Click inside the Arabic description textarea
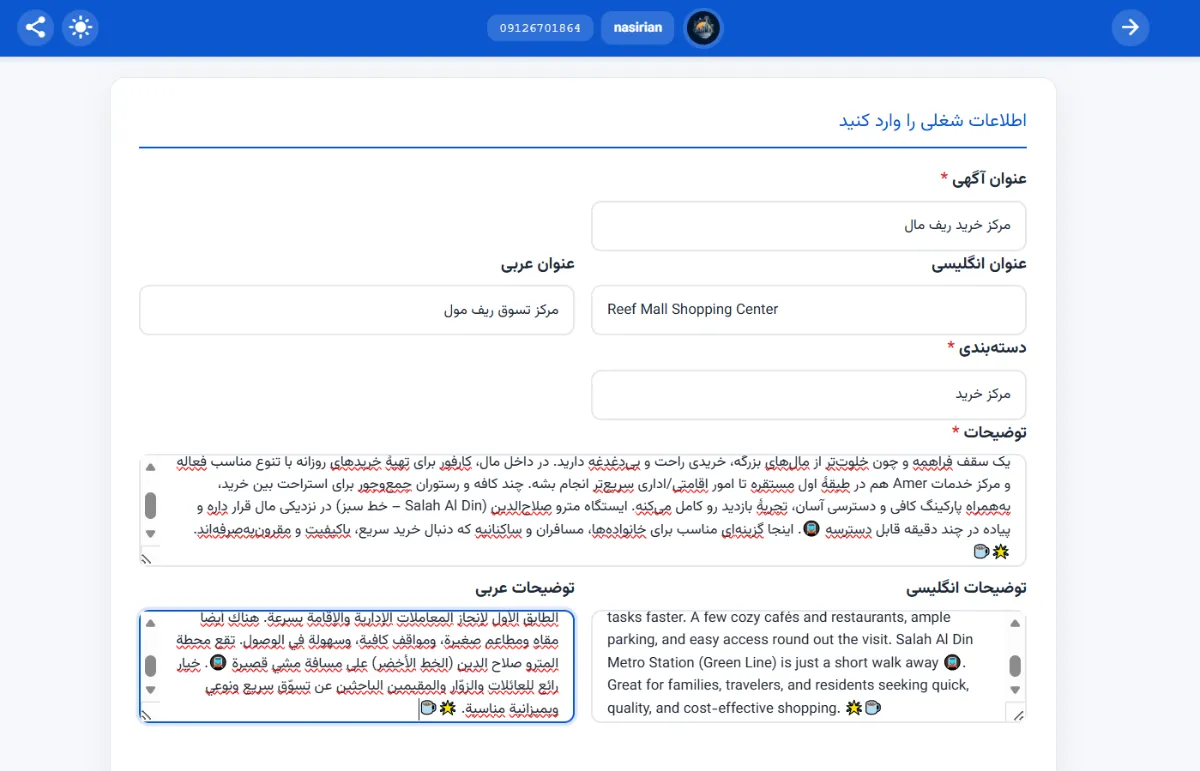The image size is (1200, 771). coord(357,666)
